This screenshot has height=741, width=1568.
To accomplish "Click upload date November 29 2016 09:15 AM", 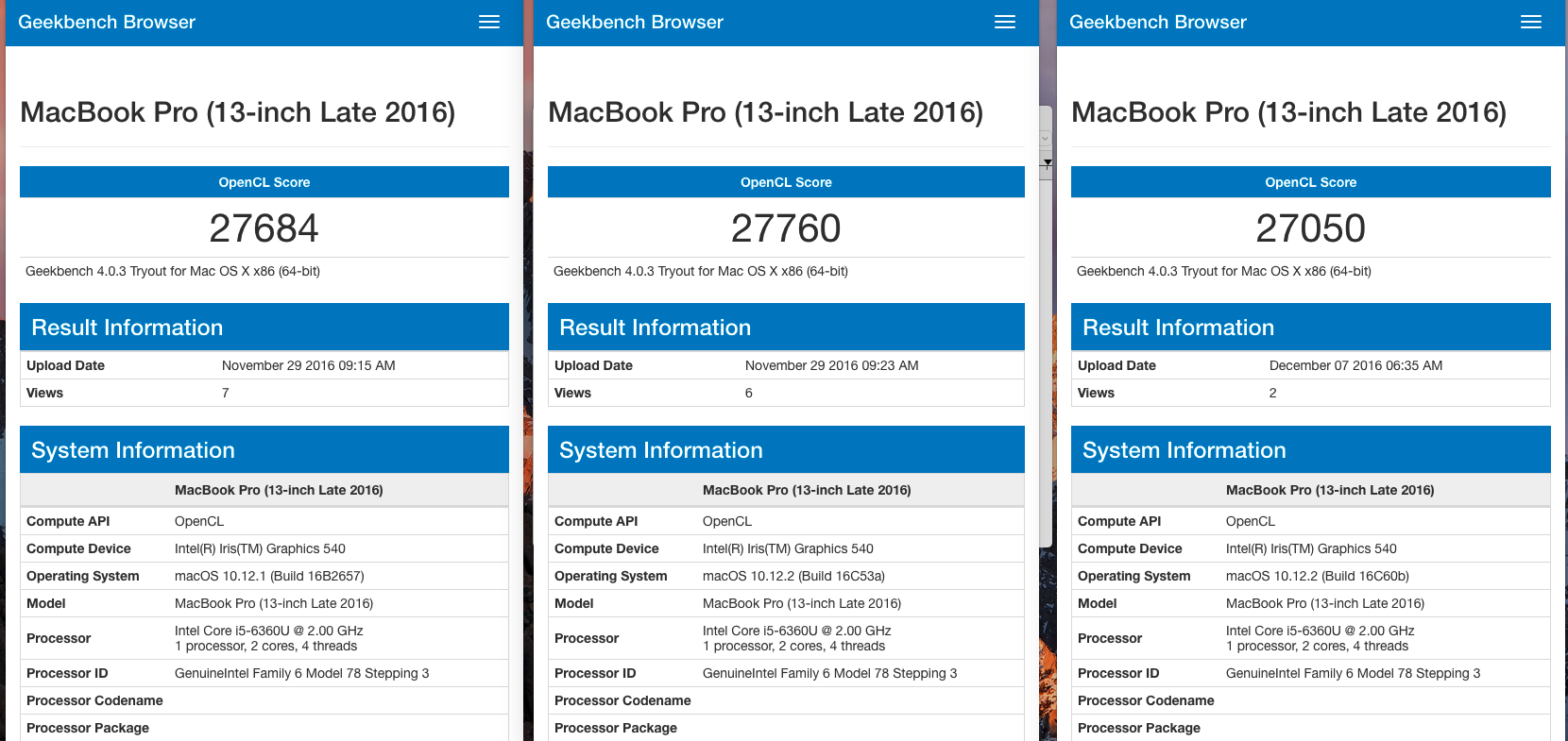I will pyautogui.click(x=309, y=365).
